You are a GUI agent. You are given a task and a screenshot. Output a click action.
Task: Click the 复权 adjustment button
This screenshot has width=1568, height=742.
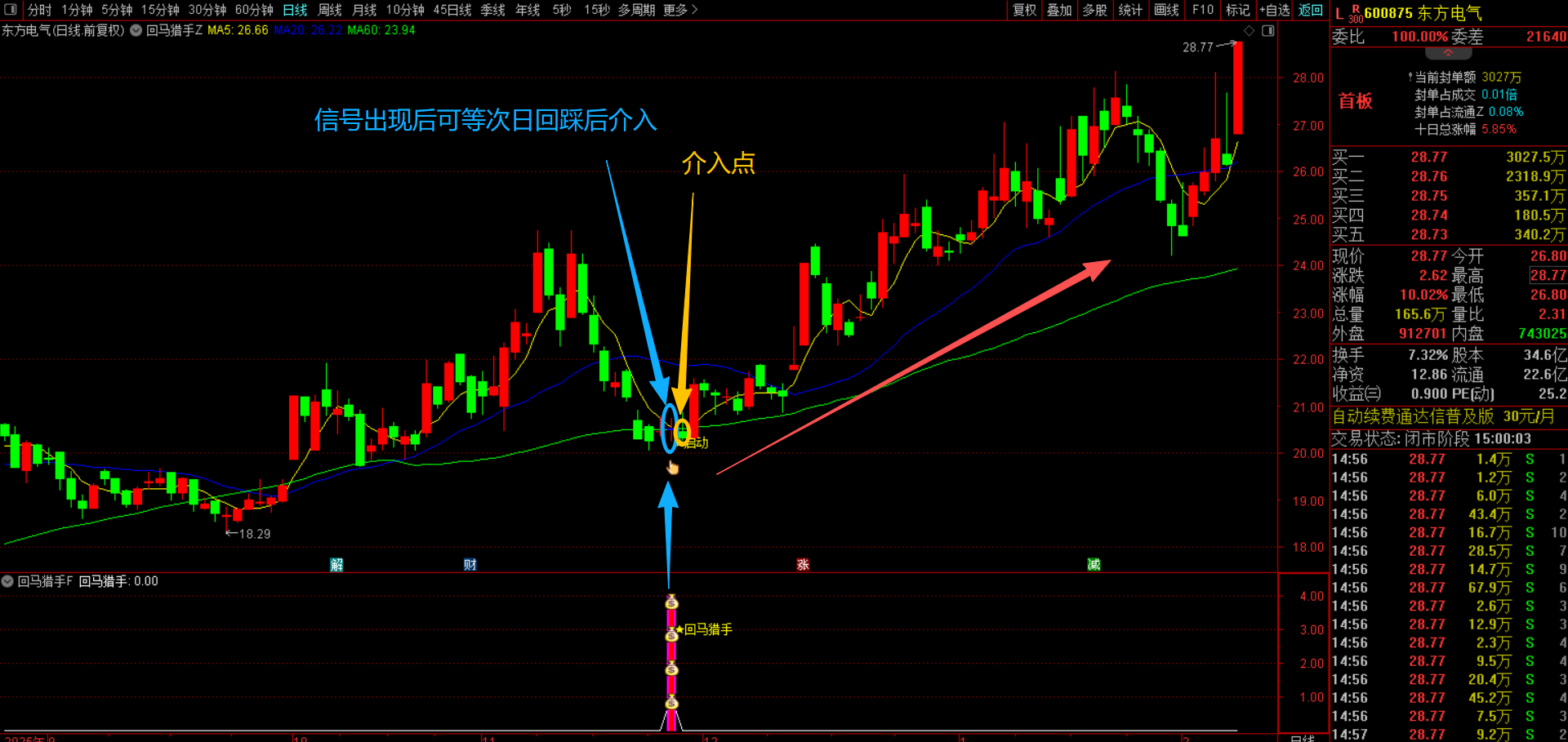1024,10
